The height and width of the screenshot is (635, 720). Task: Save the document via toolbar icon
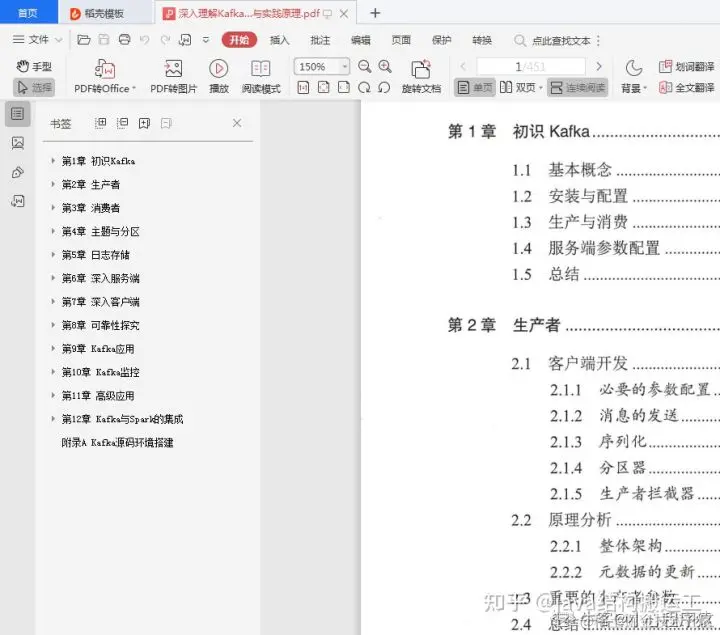tap(104, 40)
